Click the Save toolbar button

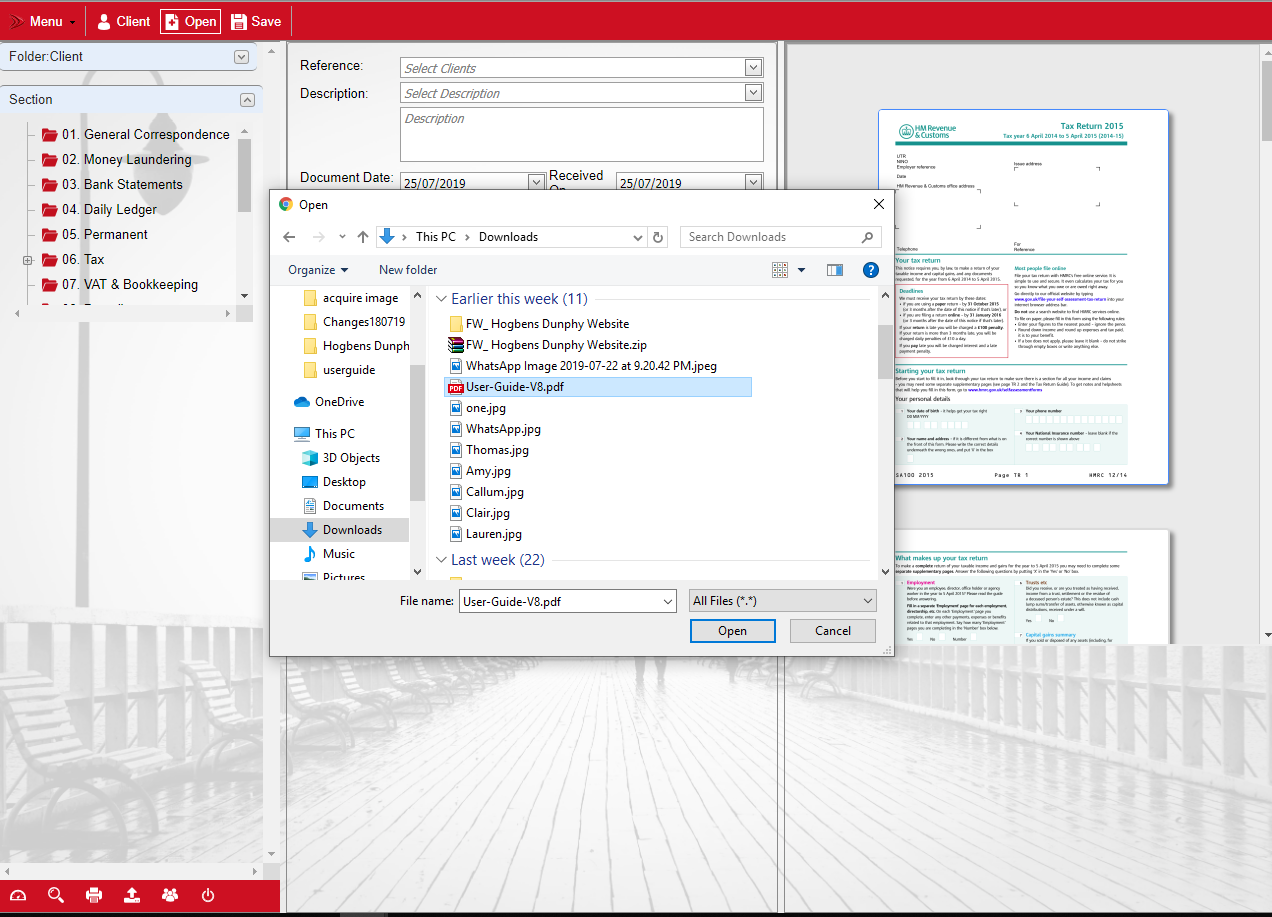(x=256, y=21)
